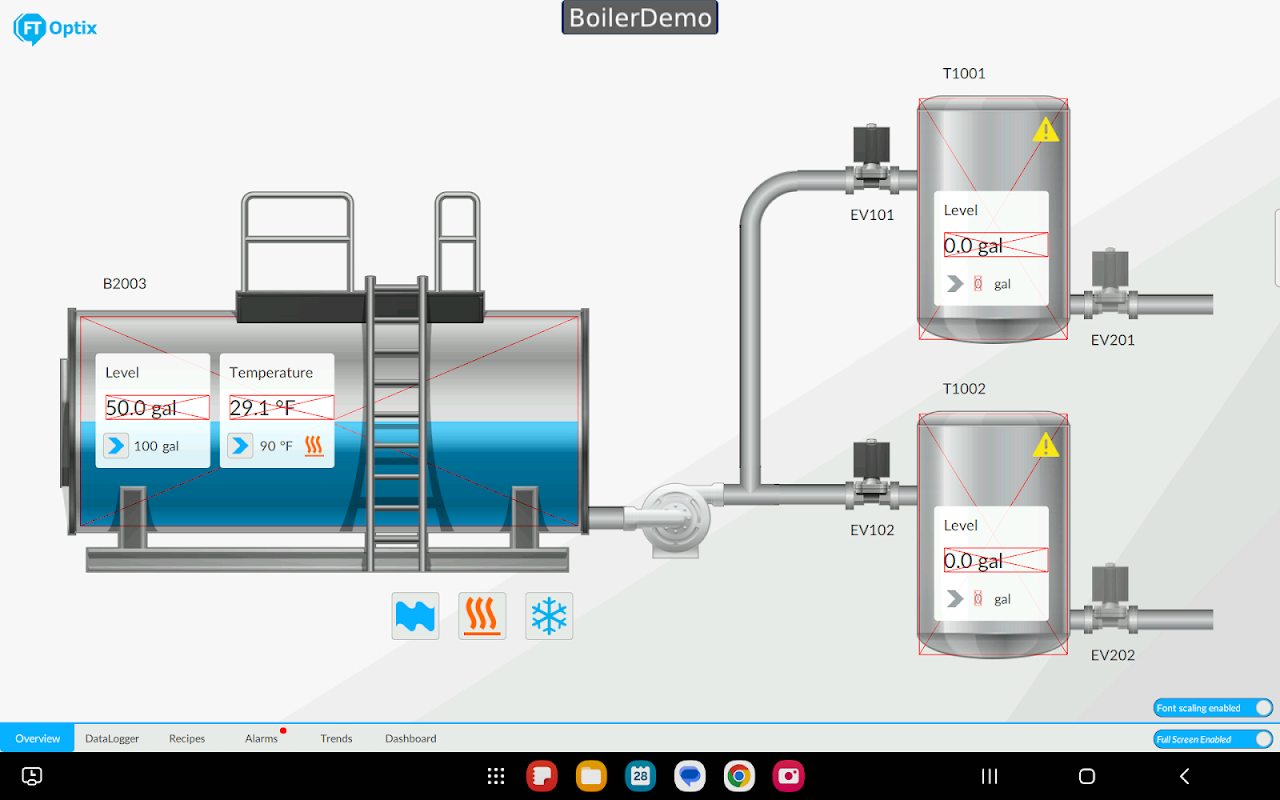Click the T1001 level setpoint arrow
This screenshot has width=1280, height=800.
955,284
